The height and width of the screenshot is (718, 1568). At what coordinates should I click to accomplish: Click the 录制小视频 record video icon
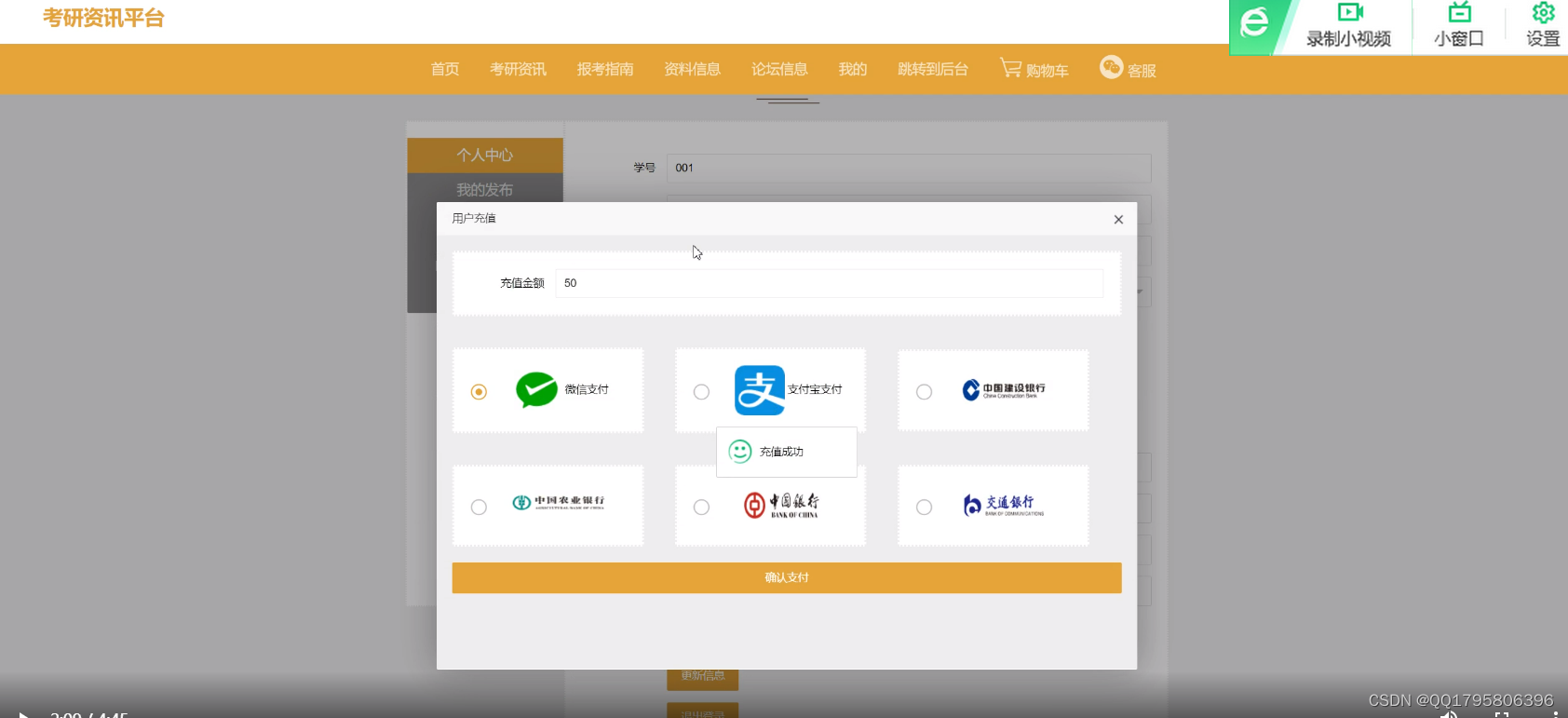[1350, 12]
